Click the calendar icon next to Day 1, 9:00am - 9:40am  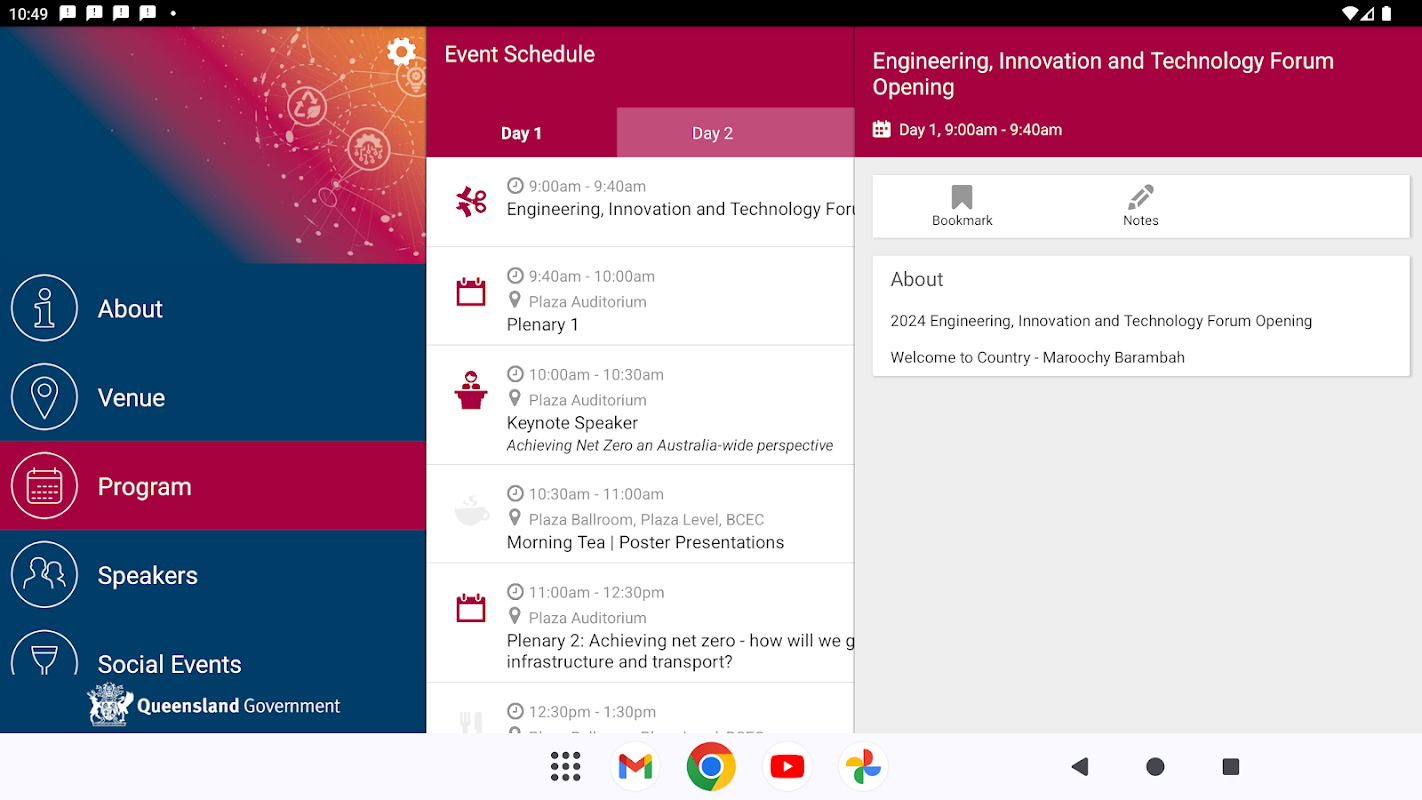[881, 129]
